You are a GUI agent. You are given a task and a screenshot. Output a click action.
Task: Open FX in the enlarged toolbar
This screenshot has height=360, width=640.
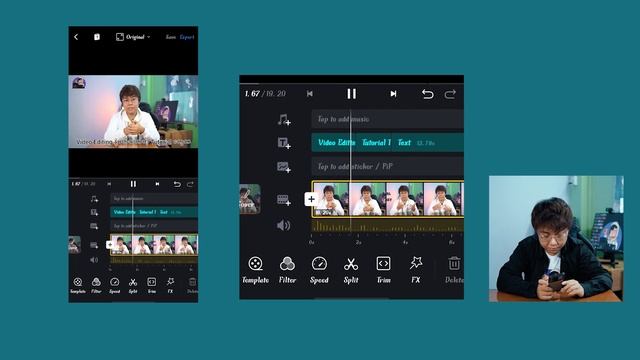tap(416, 270)
